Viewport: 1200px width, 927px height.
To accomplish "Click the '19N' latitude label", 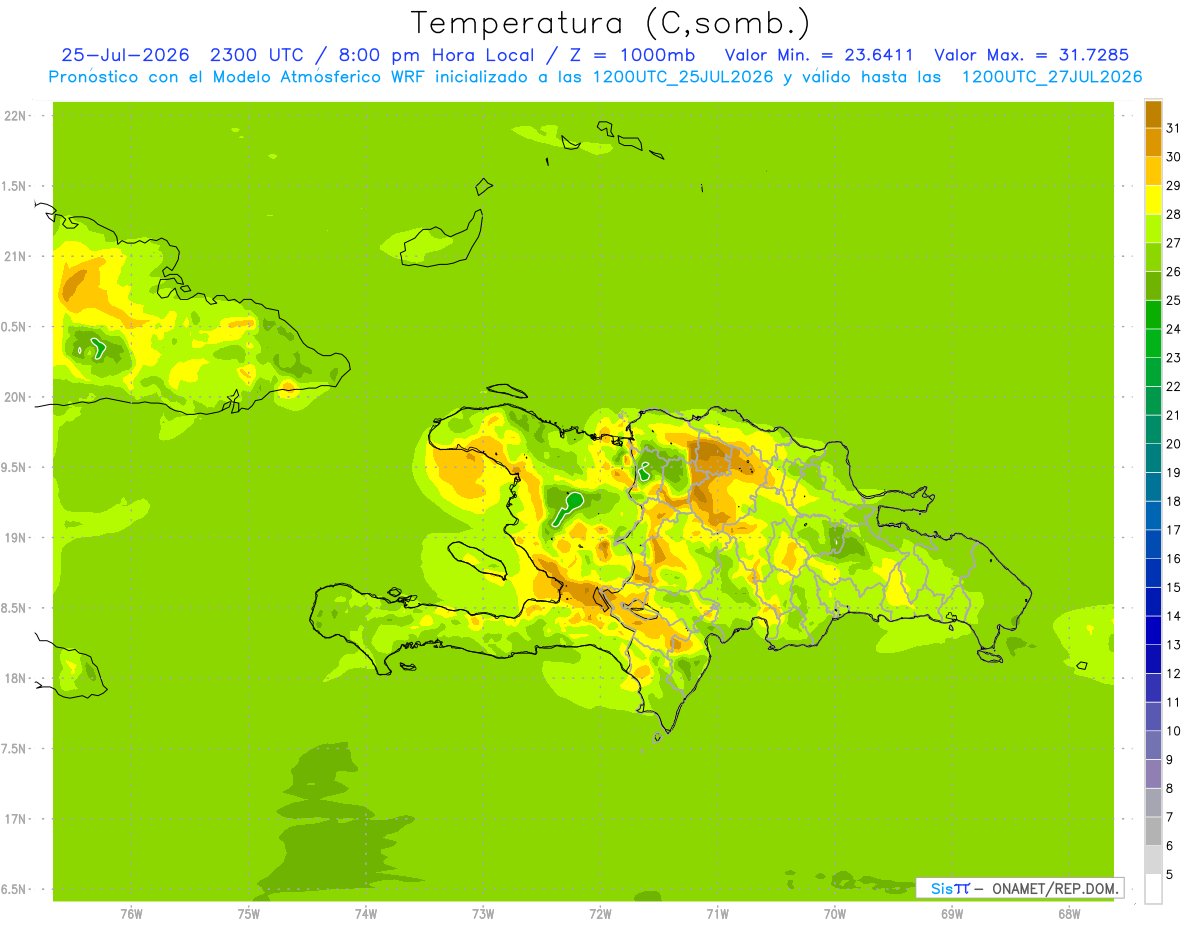I will coord(16,538).
